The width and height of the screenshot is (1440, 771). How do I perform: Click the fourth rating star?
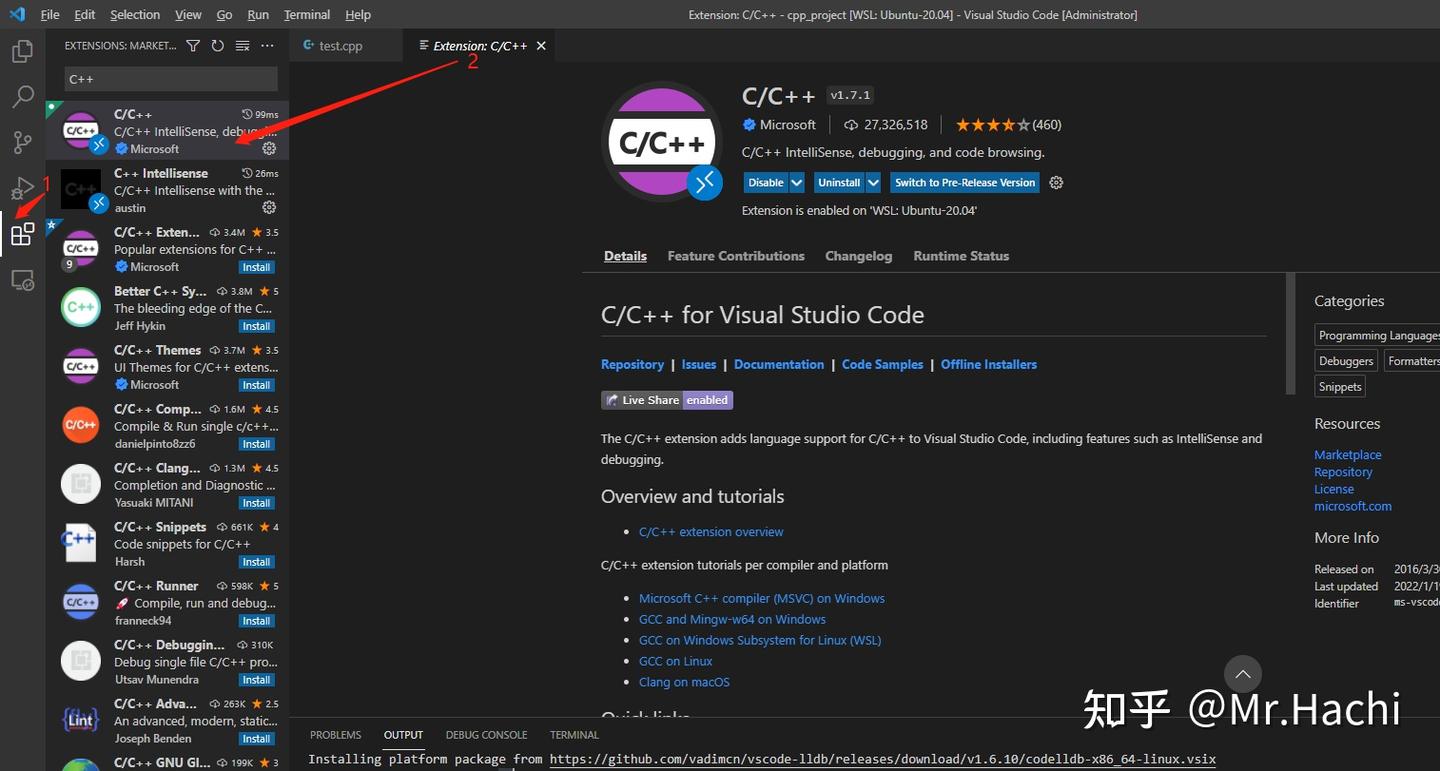1010,124
